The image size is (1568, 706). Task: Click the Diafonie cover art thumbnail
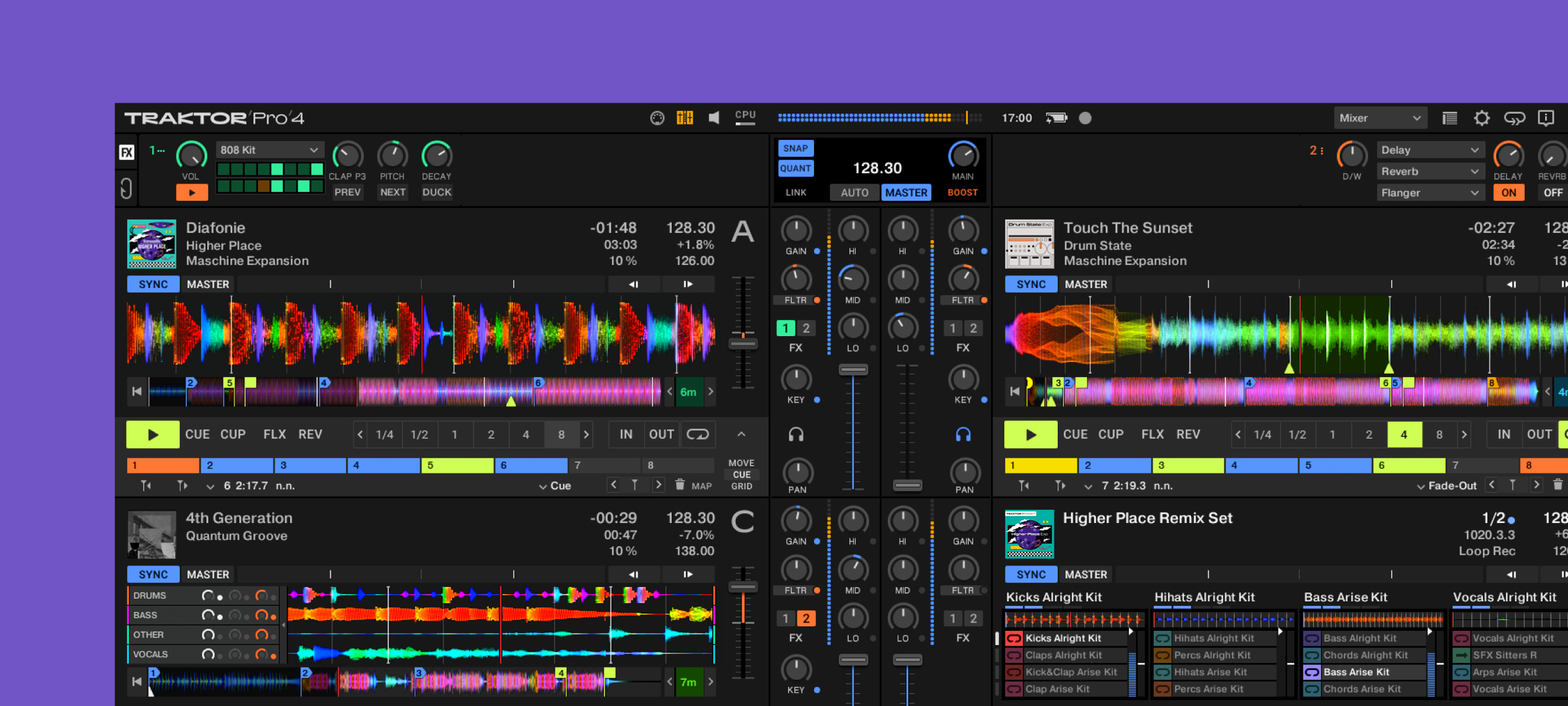point(152,244)
